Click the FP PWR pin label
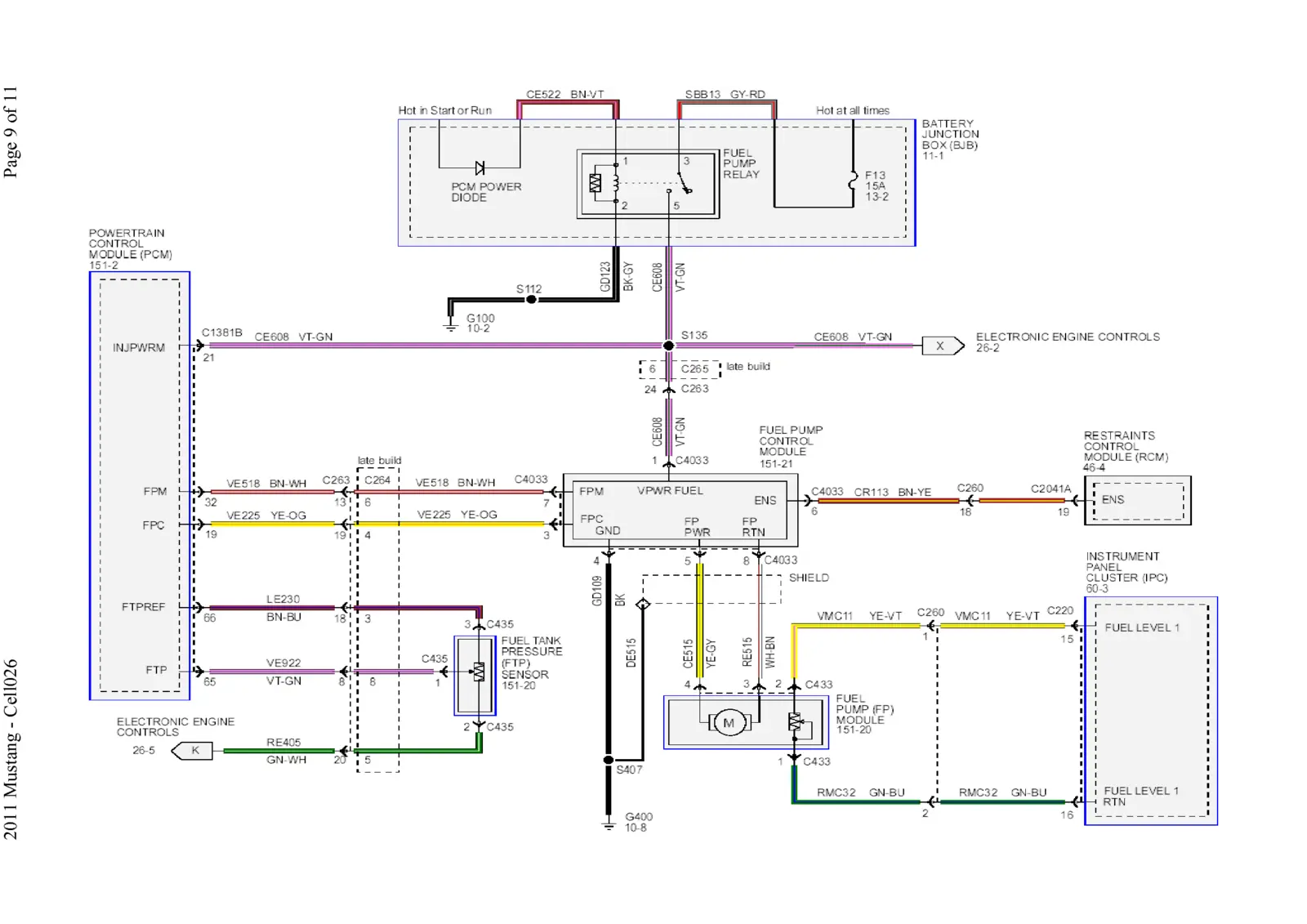 tap(697, 527)
